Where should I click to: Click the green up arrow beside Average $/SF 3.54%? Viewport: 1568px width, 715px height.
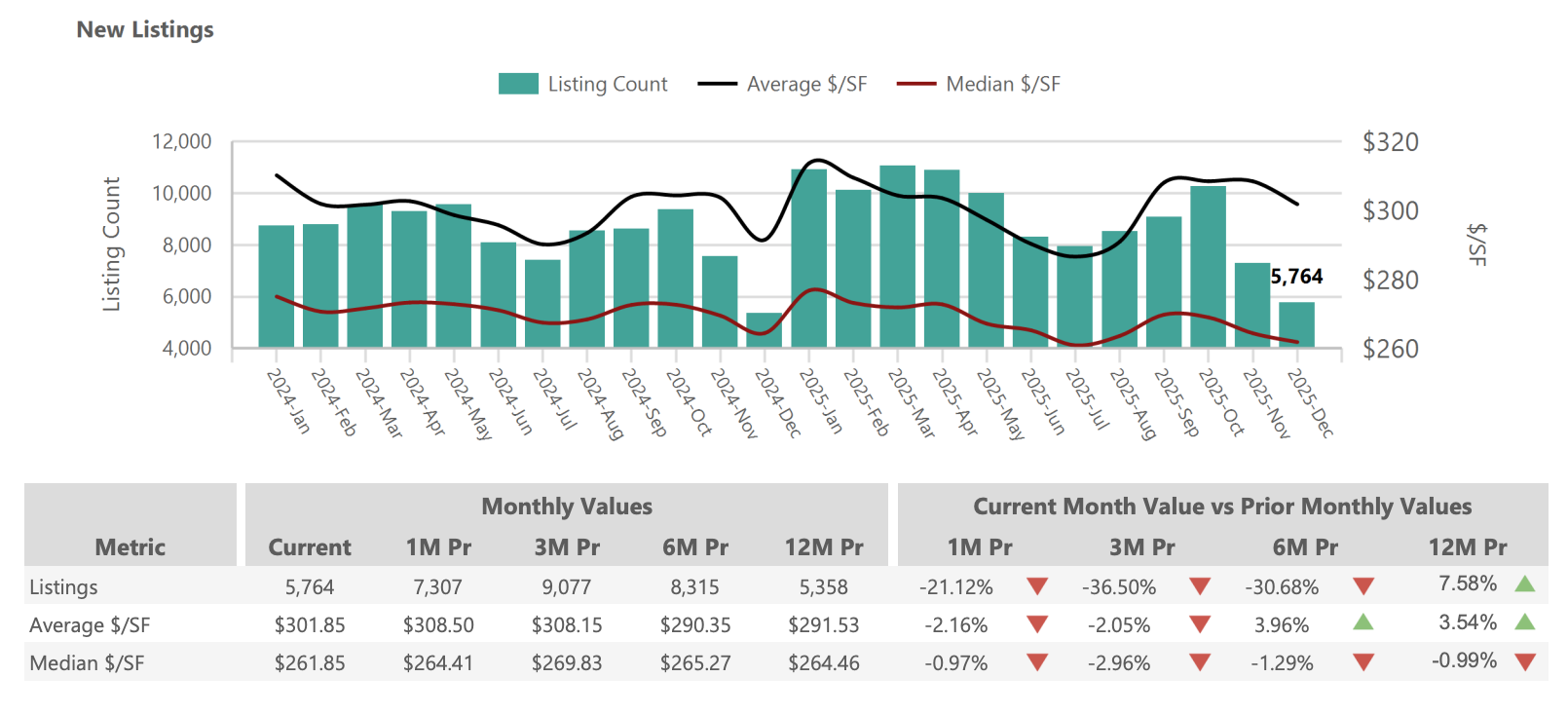click(1525, 621)
